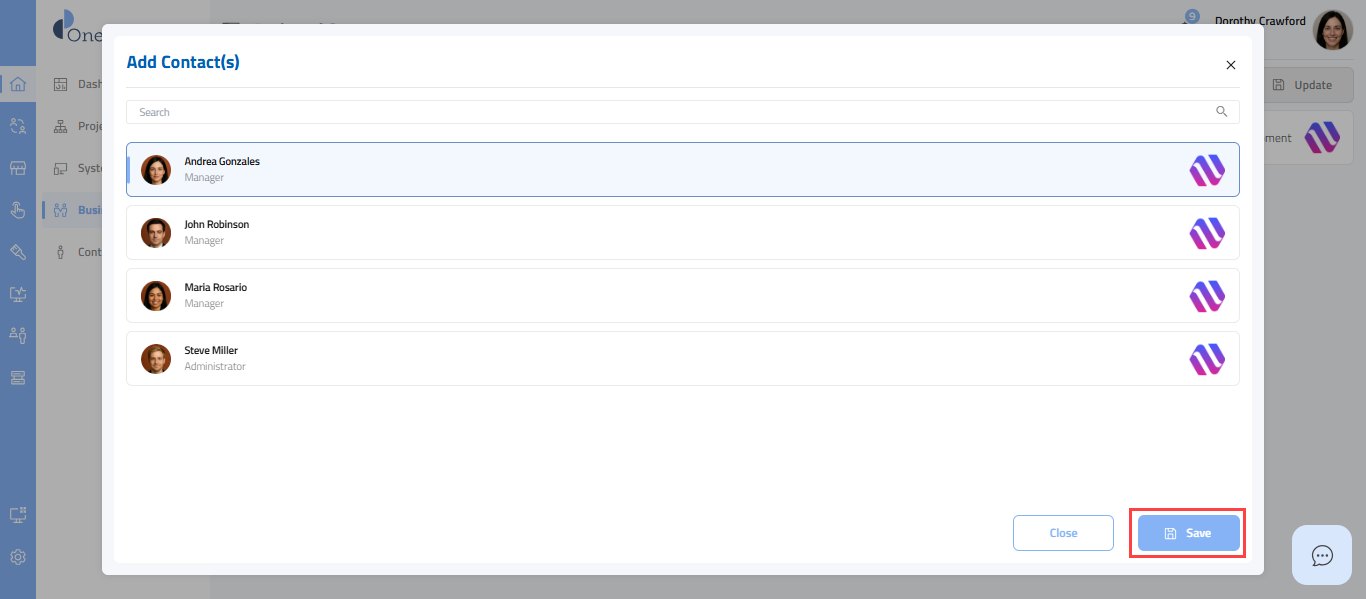The width and height of the screenshot is (1366, 599).
Task: Click the Save button in dialog
Action: [1188, 533]
